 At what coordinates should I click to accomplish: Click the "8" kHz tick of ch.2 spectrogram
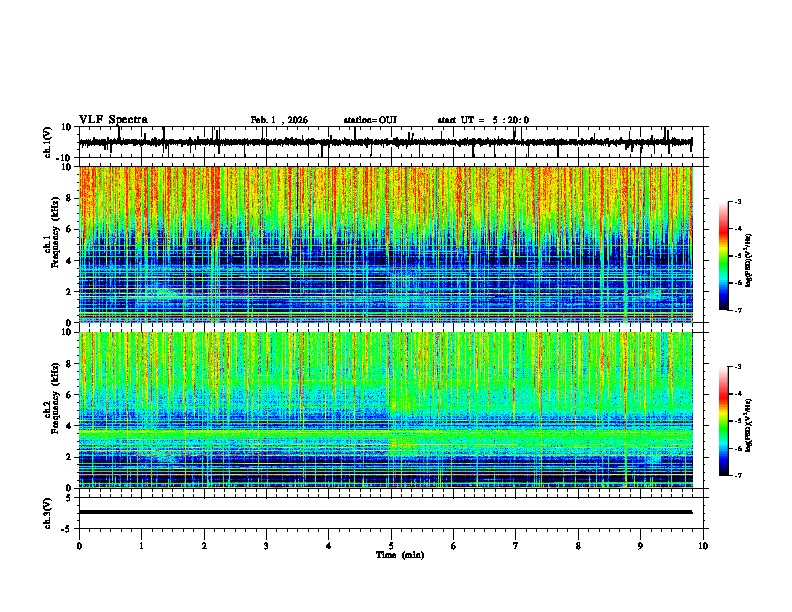click(x=69, y=364)
